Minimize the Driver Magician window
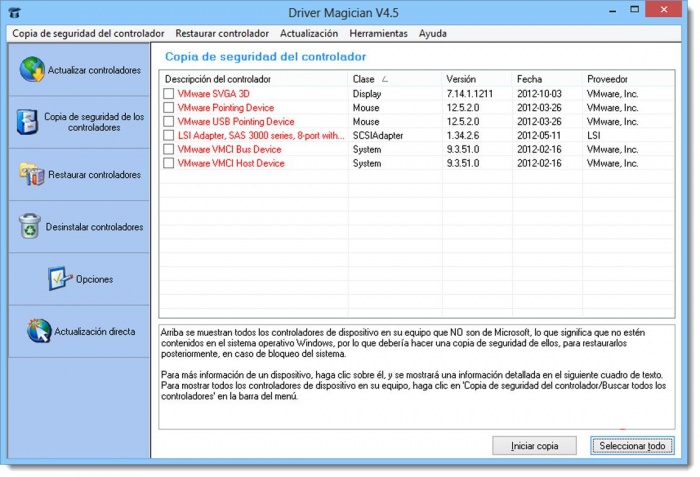The width and height of the screenshot is (700, 477). coord(612,10)
